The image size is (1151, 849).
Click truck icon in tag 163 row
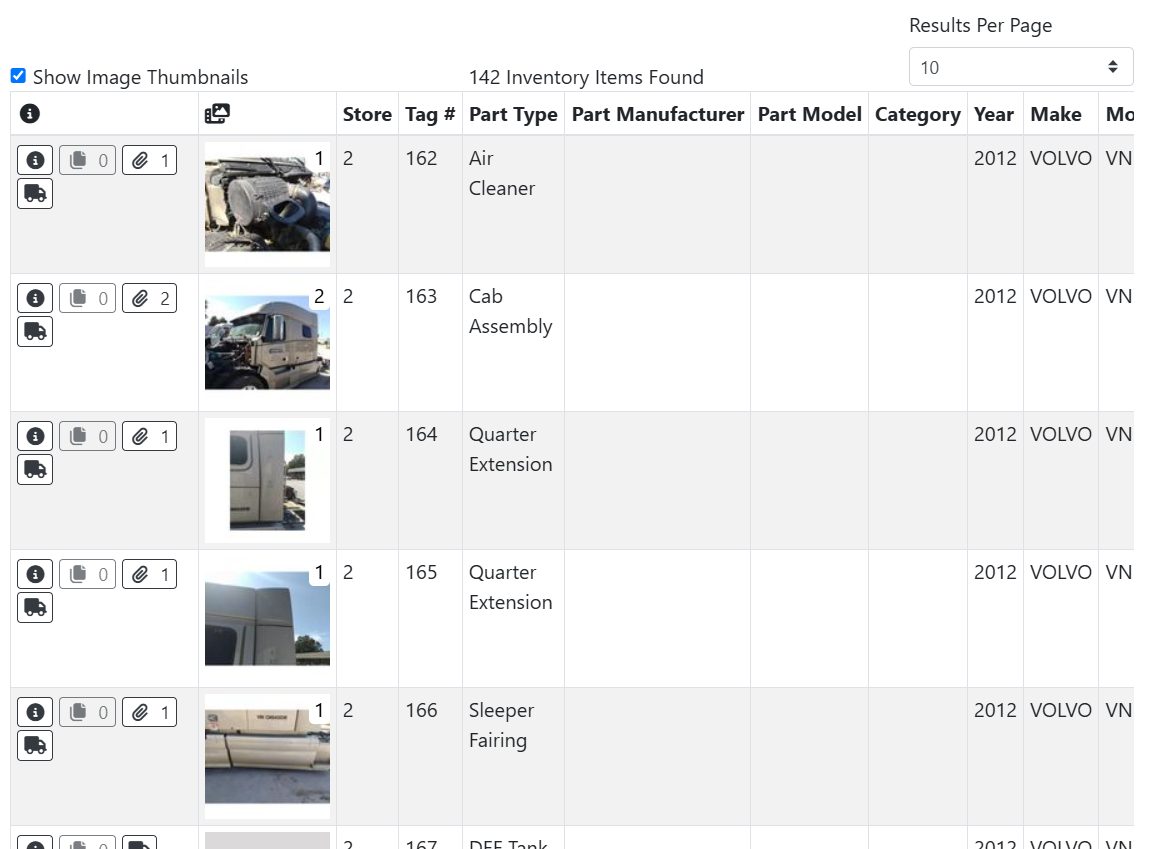35,332
